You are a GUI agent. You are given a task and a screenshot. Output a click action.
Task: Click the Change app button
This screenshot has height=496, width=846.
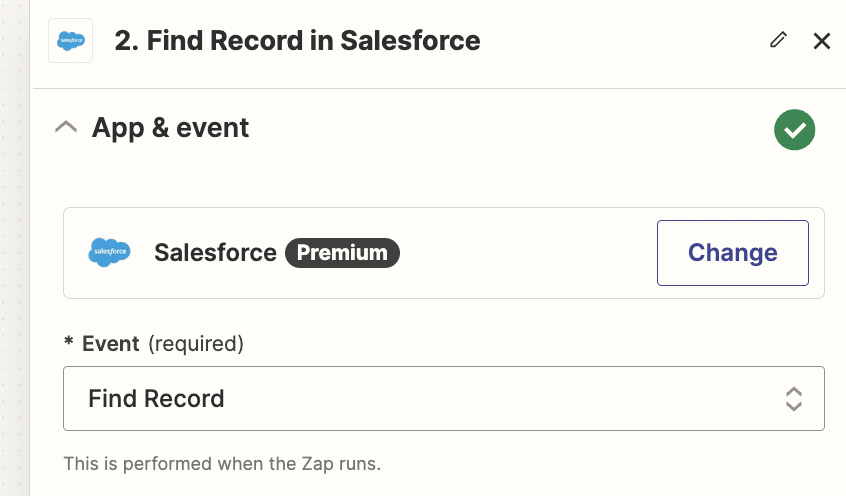tap(732, 253)
